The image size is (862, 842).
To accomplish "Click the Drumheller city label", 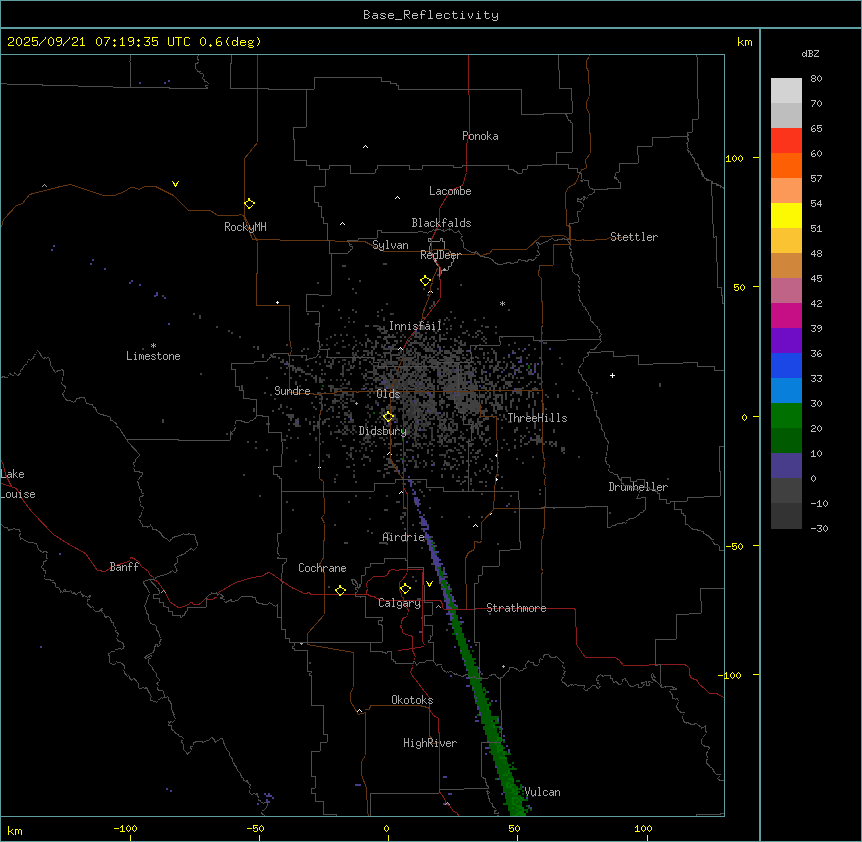I will tap(638, 487).
